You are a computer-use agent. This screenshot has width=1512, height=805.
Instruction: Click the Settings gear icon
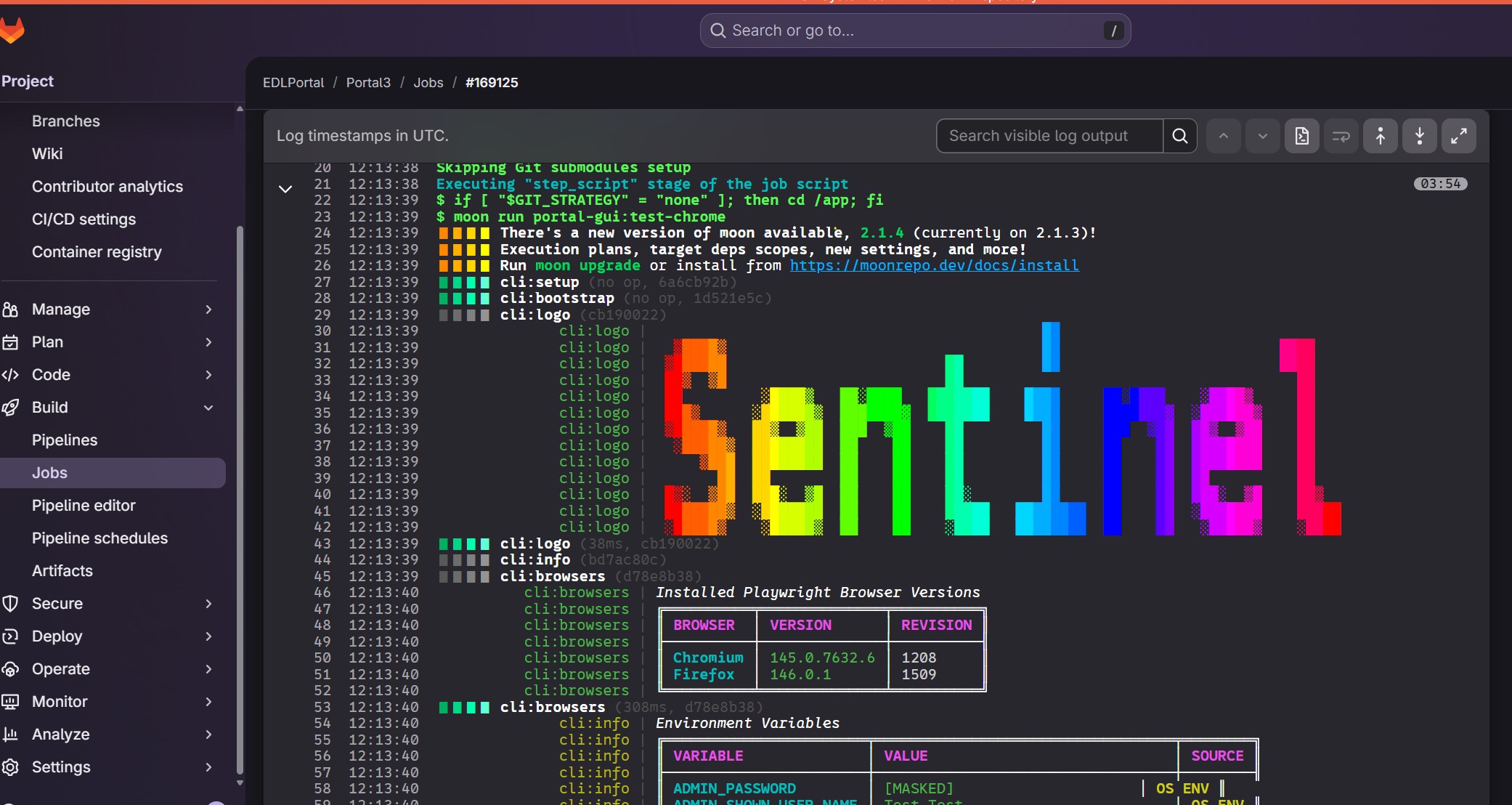(10, 767)
